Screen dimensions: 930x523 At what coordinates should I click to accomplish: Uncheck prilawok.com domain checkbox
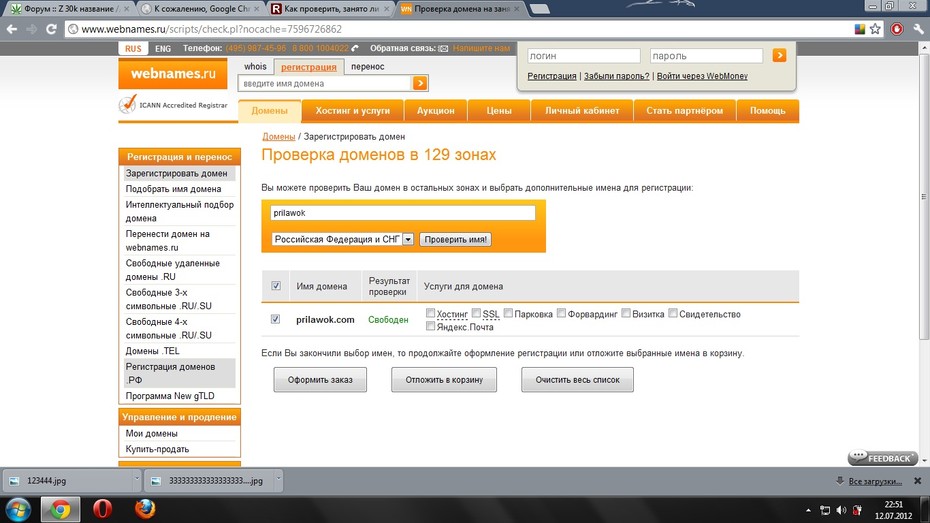tap(275, 319)
